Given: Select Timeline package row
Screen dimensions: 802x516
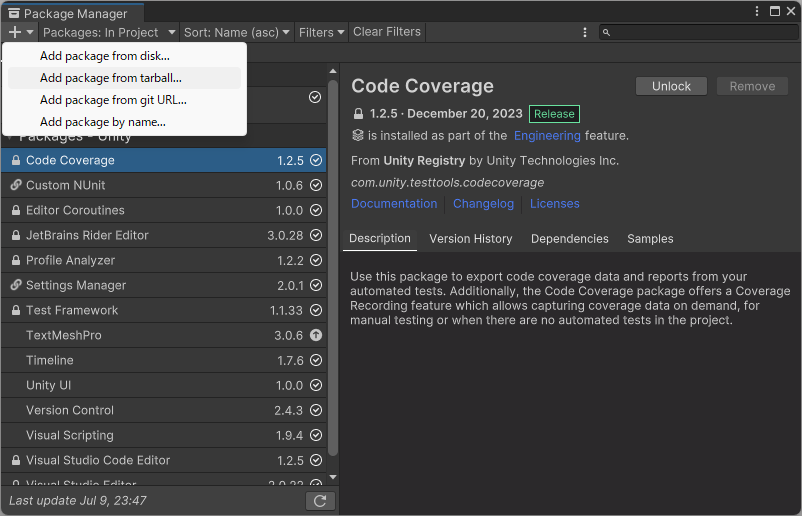Looking at the screenshot, I should 164,361.
